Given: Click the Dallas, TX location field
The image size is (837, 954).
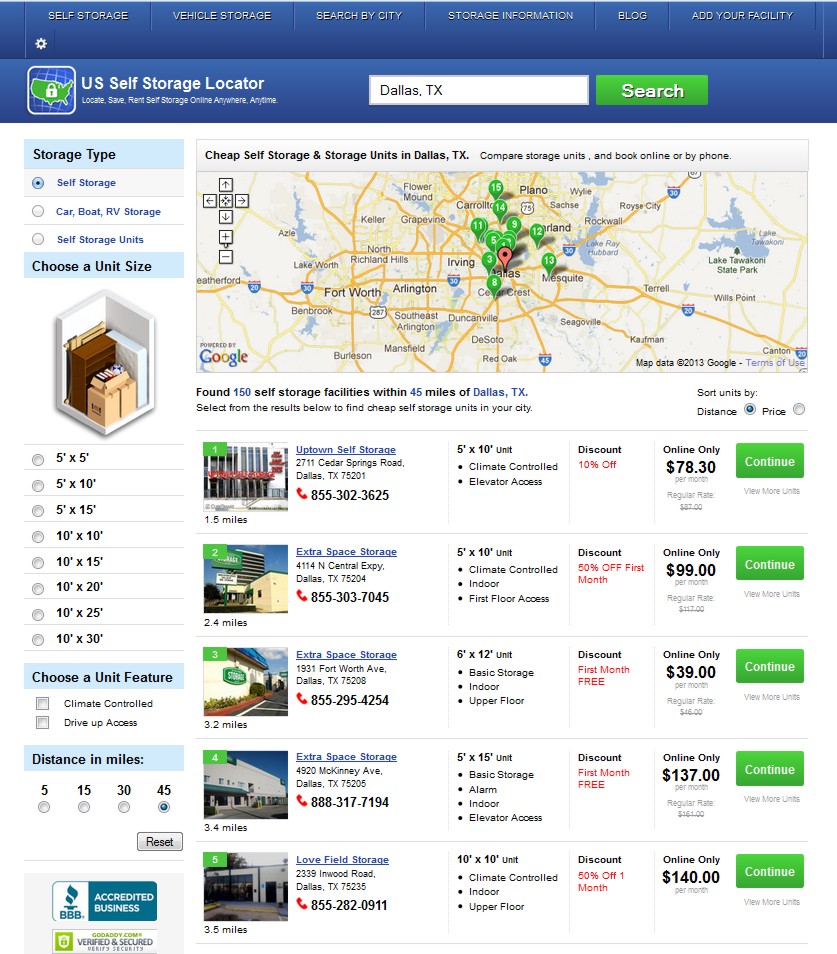Looking at the screenshot, I should pos(479,90).
